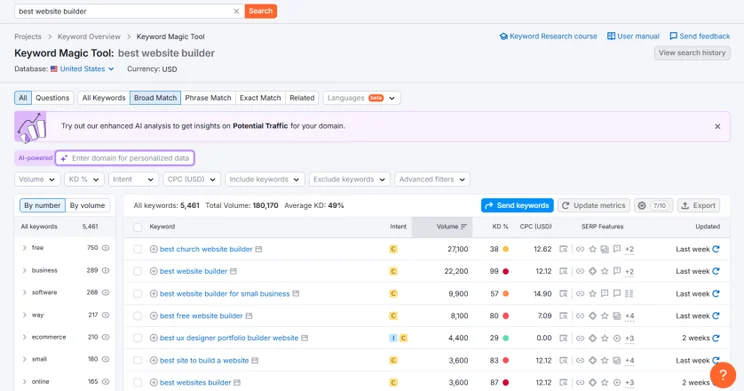The image size is (744, 391).
Task: Toggle eye icon for the 'business' group
Action: (105, 270)
